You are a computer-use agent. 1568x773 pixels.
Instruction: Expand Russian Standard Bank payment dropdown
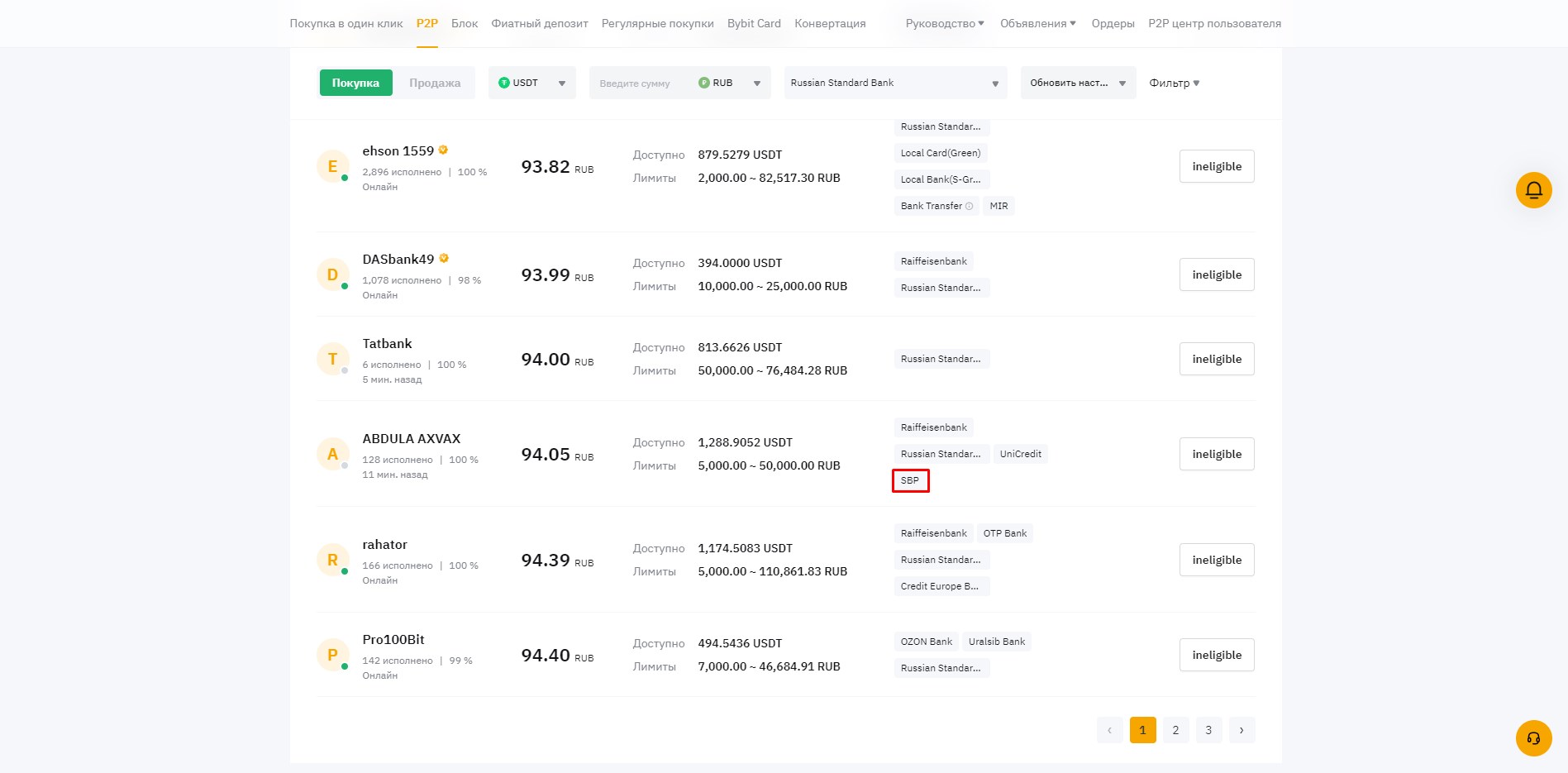pyautogui.click(x=895, y=83)
